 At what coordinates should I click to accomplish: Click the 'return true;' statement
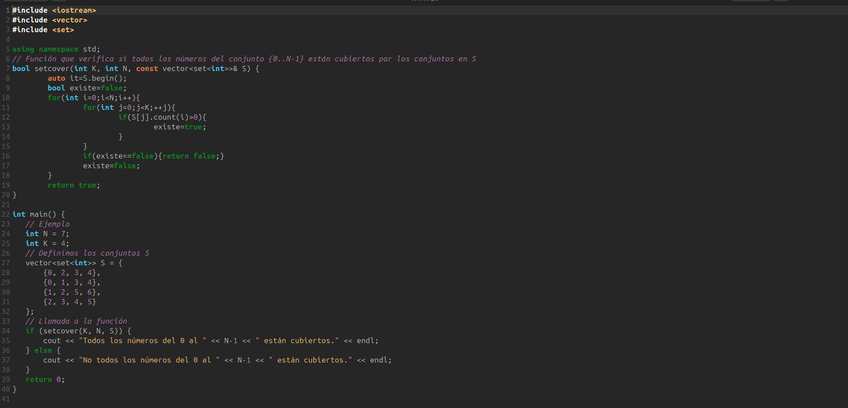(74, 185)
